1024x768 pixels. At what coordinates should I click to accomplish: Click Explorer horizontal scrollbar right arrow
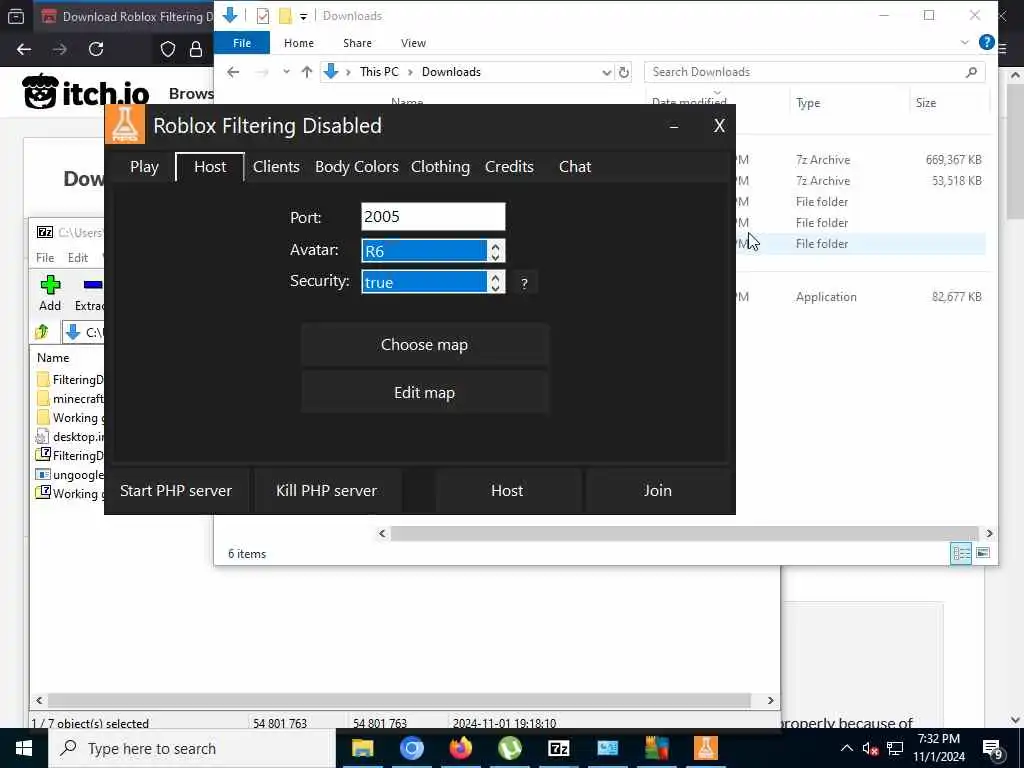(x=989, y=534)
